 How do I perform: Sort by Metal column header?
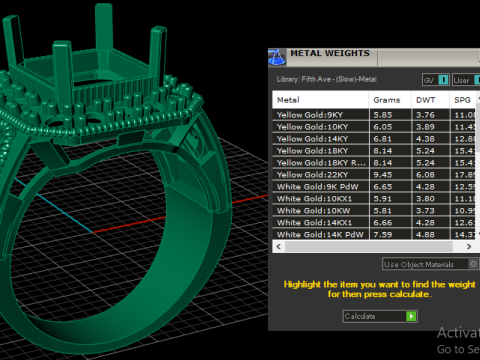click(321, 100)
